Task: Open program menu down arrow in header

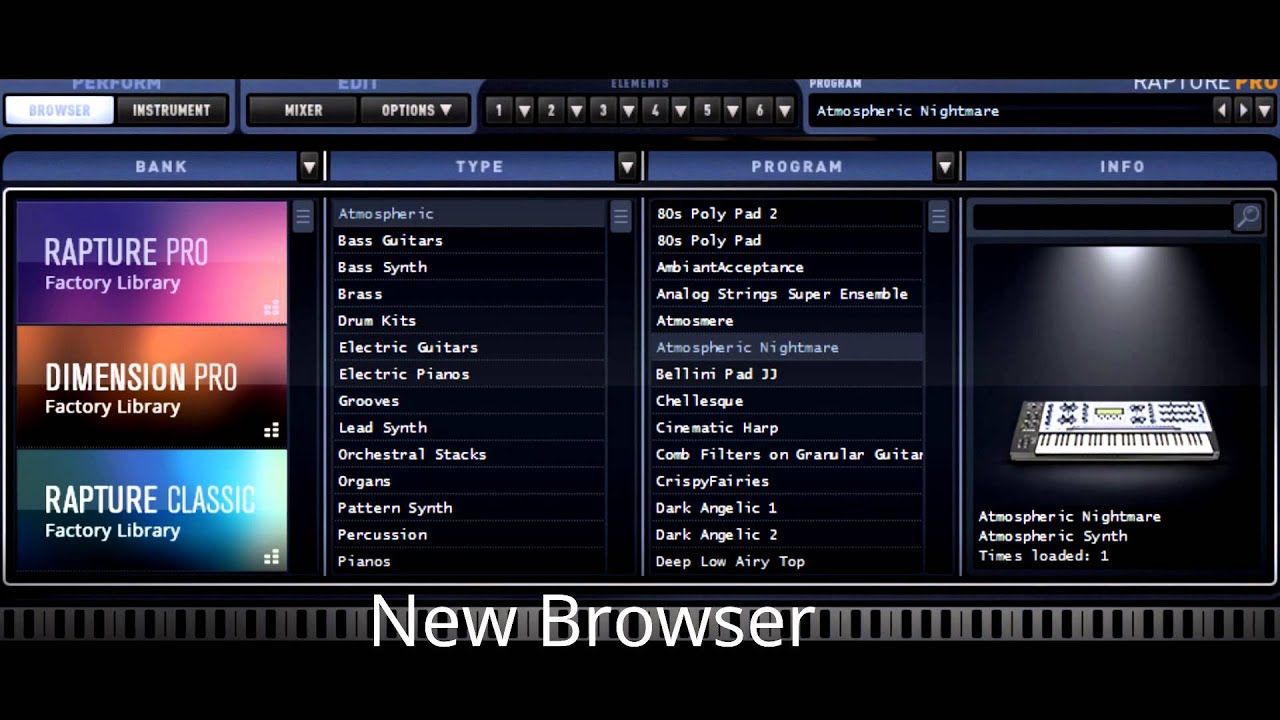Action: 1265,110
